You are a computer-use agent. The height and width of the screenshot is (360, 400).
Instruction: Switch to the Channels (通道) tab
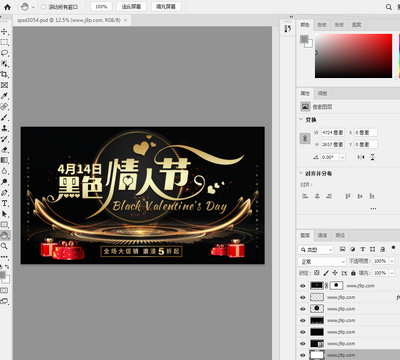pyautogui.click(x=322, y=235)
